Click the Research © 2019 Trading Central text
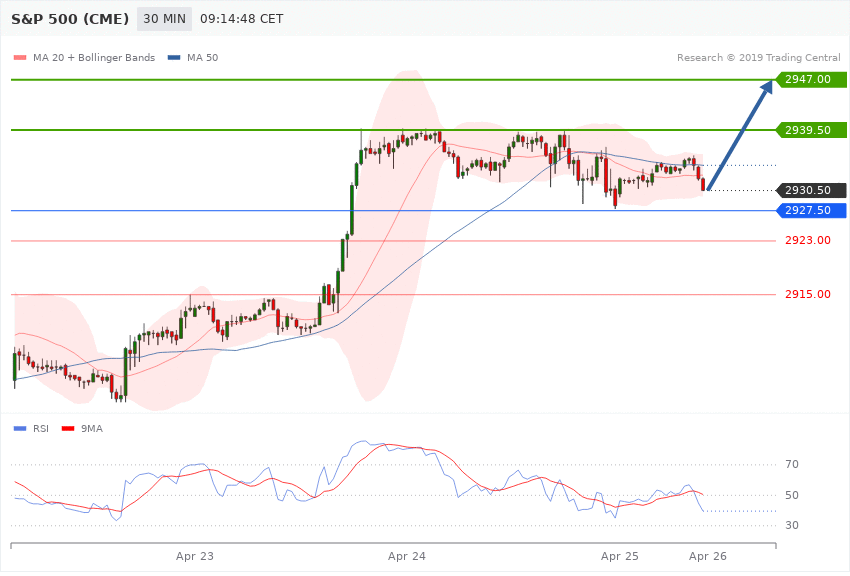 tap(758, 57)
